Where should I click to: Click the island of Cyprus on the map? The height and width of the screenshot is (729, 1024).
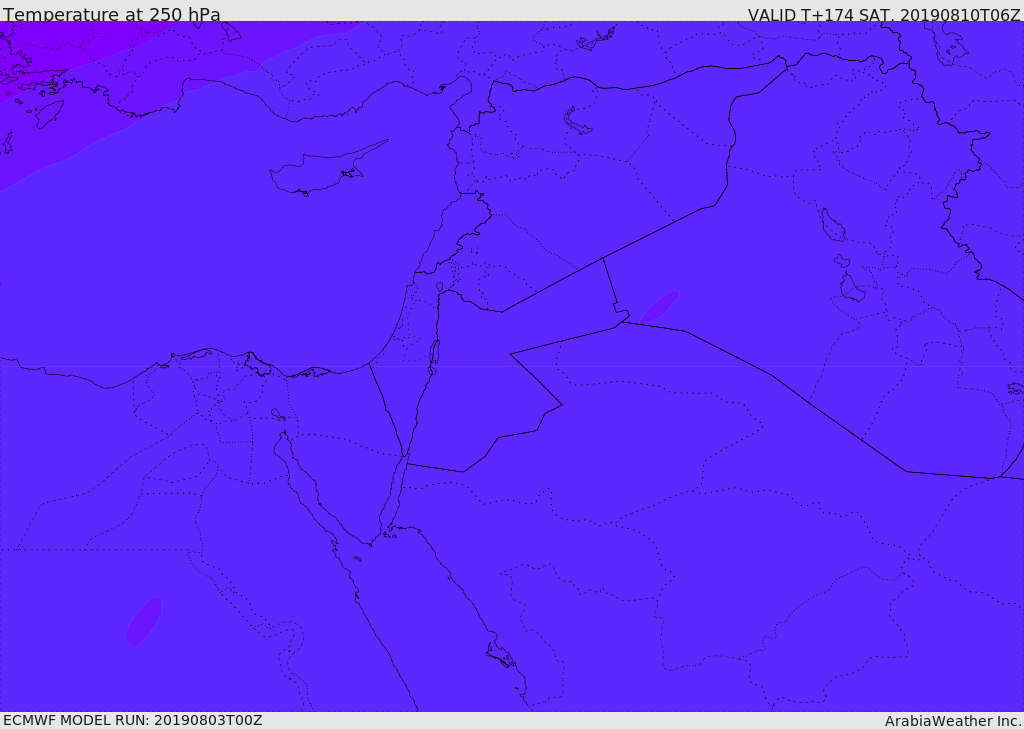[320, 171]
